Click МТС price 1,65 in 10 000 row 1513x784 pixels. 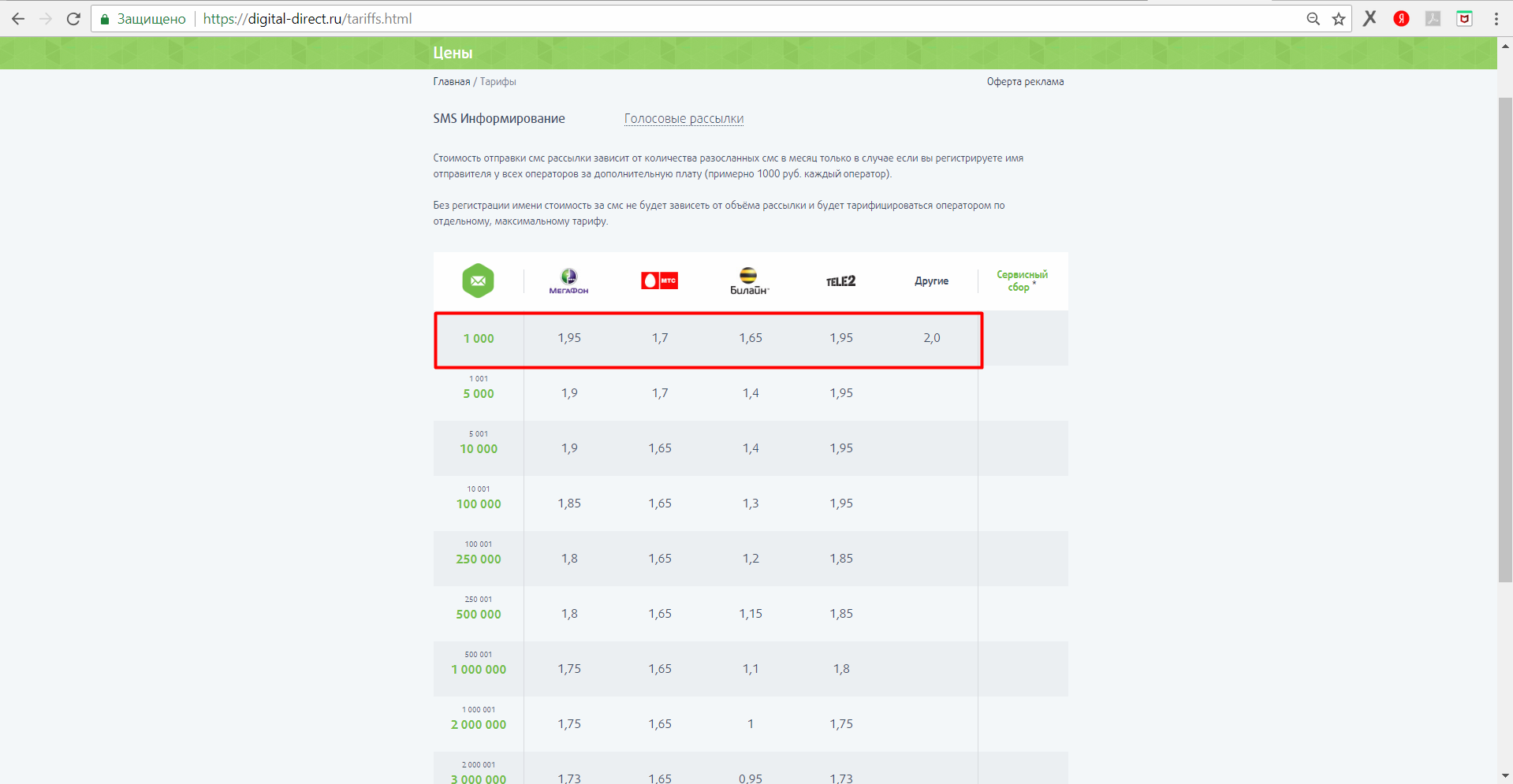pos(660,448)
